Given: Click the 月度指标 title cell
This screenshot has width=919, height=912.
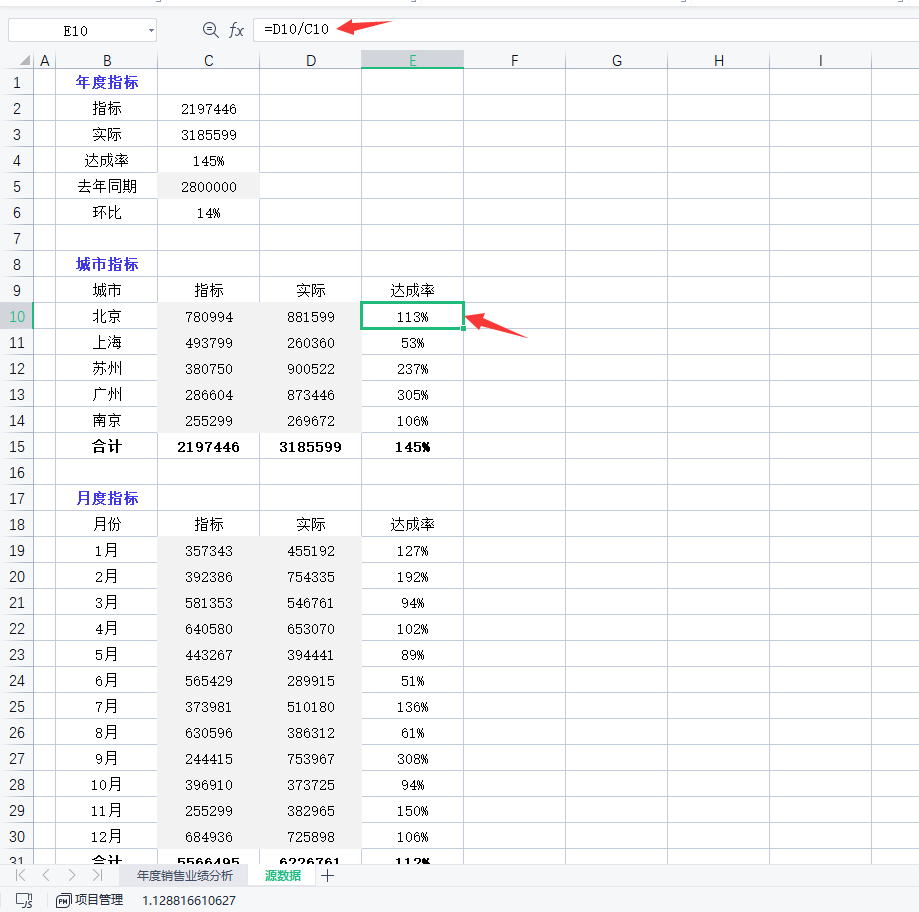Looking at the screenshot, I should (x=107, y=498).
